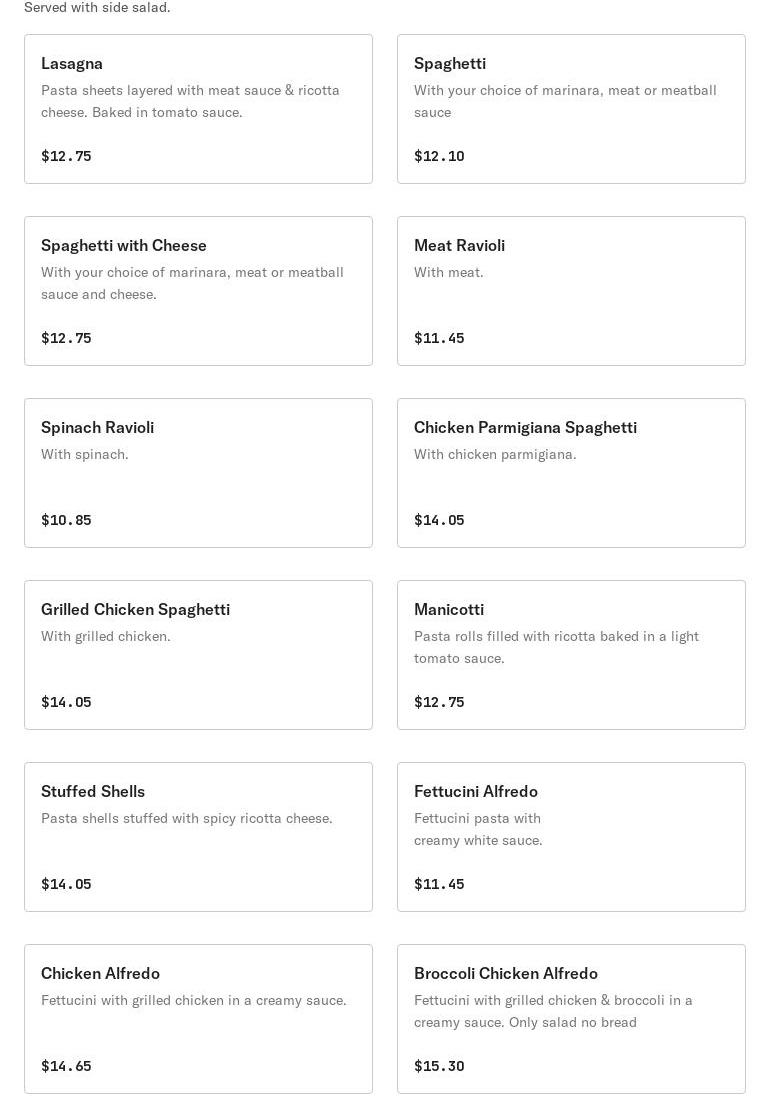Click the Fettucini Alfredo title
The image size is (770, 1102).
click(476, 791)
